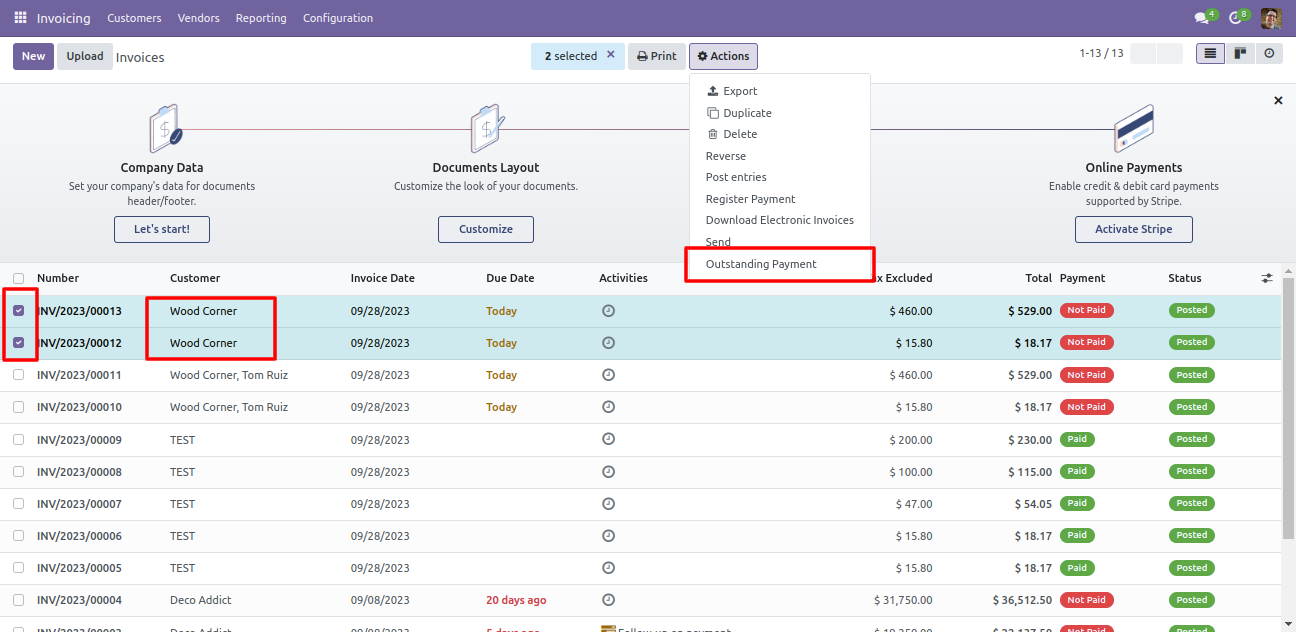Open the Reporting menu

261,18
